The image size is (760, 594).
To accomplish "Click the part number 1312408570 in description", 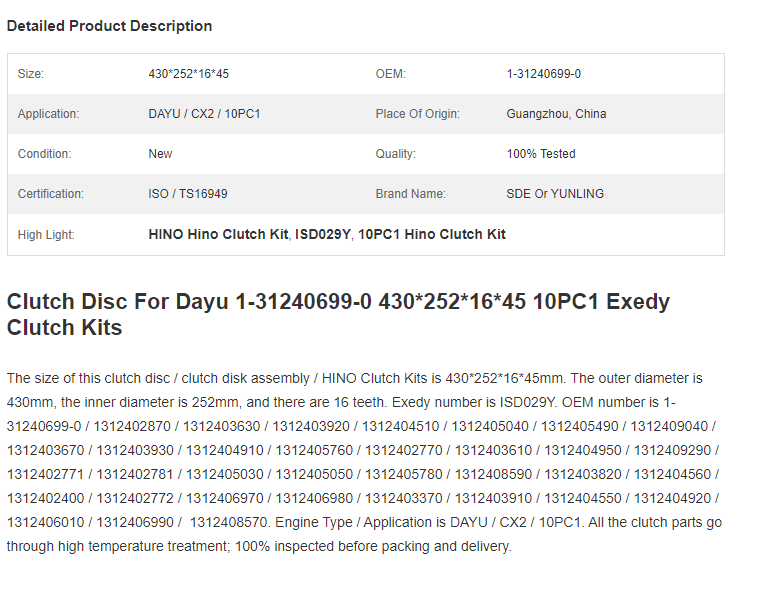I will 228,522.
